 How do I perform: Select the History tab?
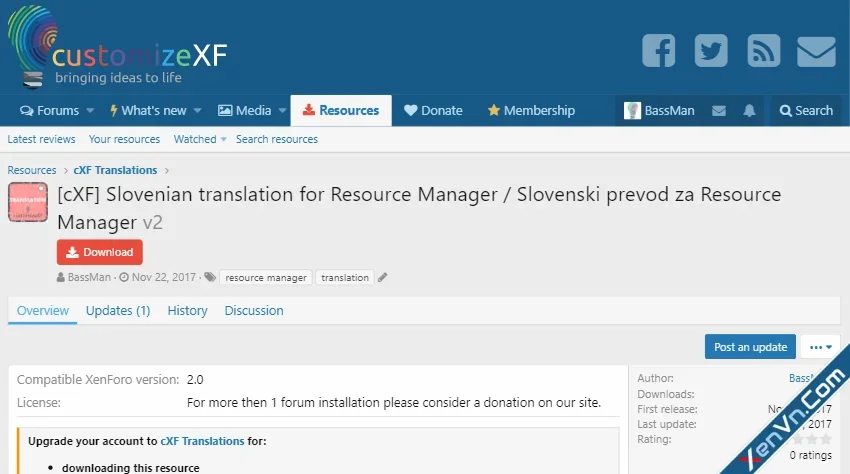(187, 311)
